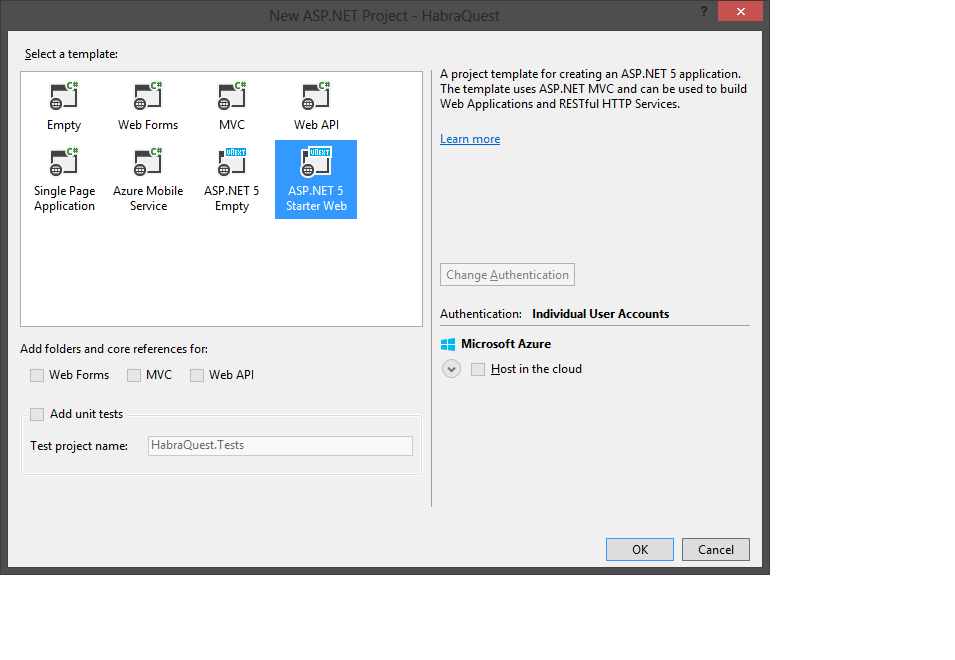
Task: Dismiss the dialog with Cancel
Action: (x=716, y=549)
